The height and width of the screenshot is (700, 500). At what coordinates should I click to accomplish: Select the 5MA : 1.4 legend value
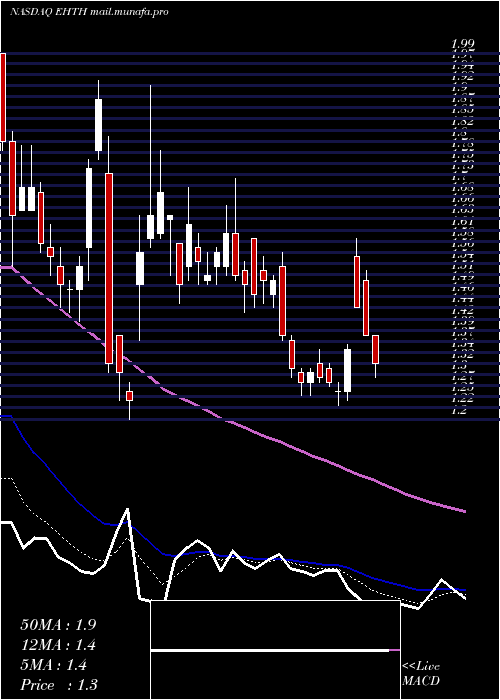[x=54, y=665]
